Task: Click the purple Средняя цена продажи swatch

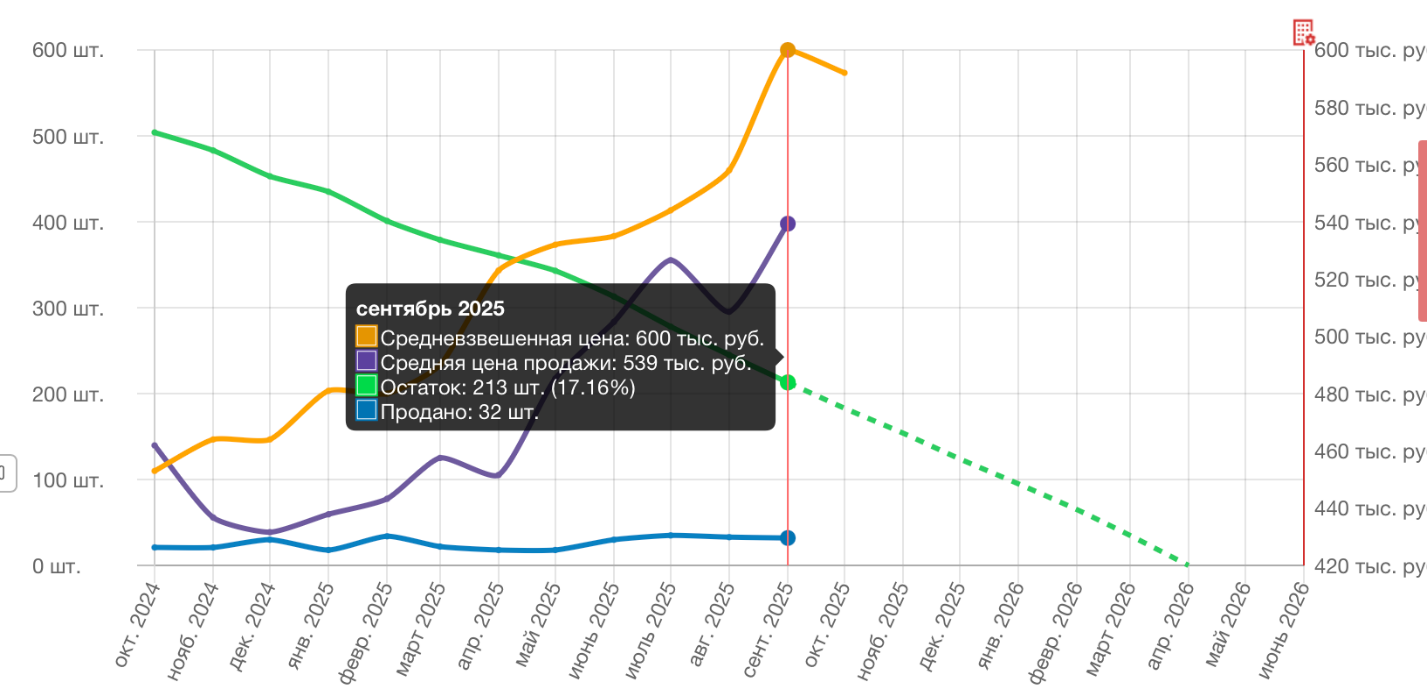Action: pyautogui.click(x=367, y=361)
